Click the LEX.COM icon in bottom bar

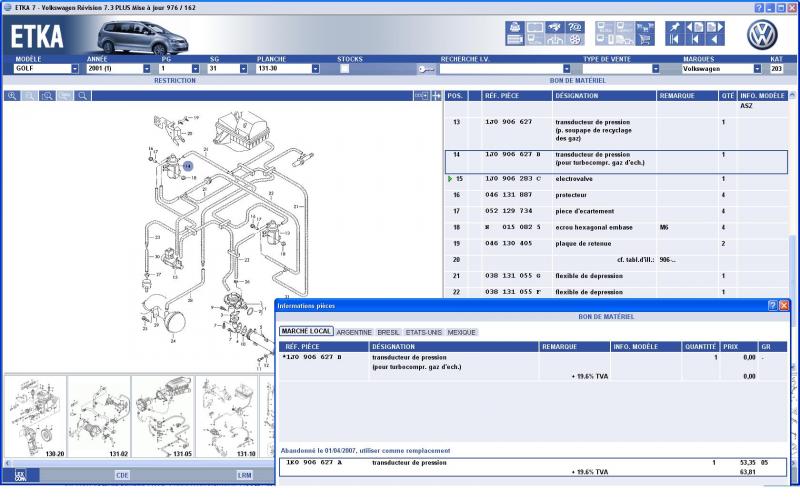[20, 475]
